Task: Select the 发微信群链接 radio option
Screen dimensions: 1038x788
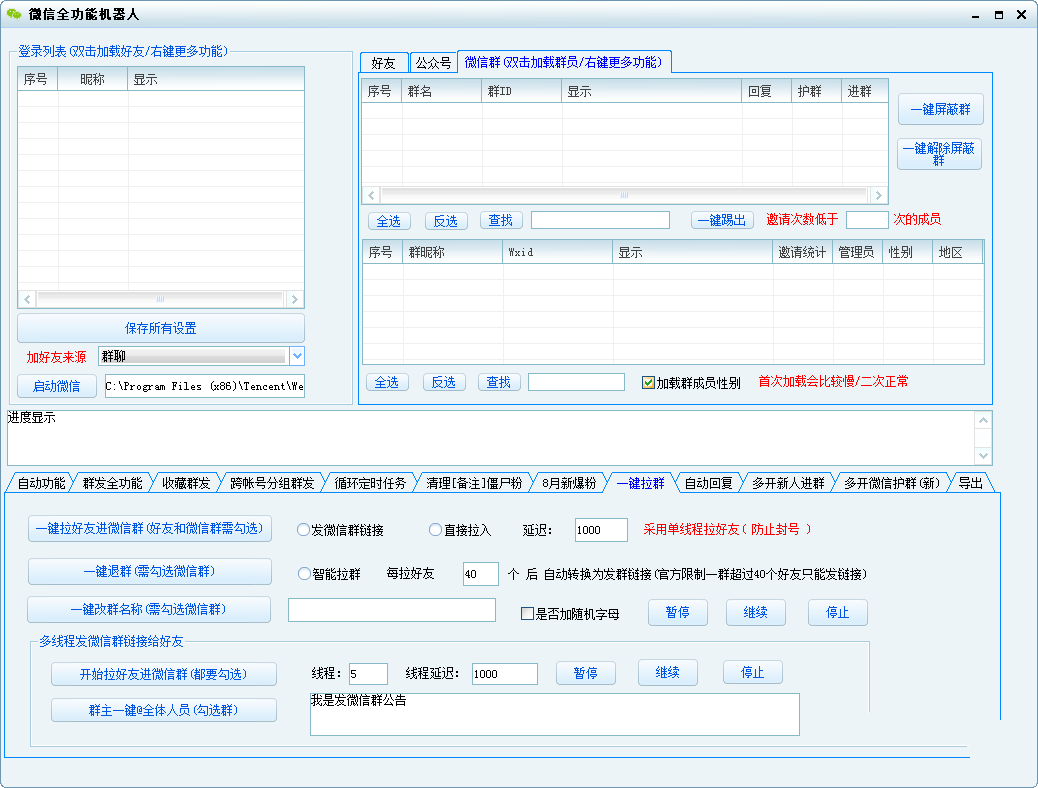Action: (x=303, y=530)
